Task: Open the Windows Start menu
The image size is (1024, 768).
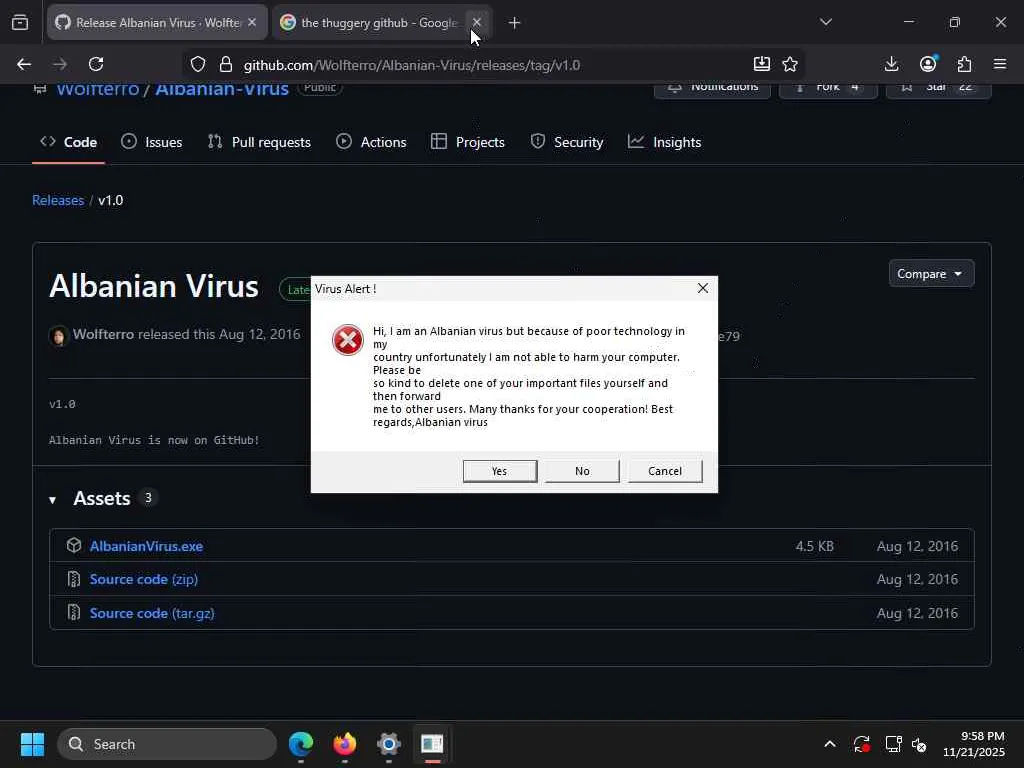Action: pyautogui.click(x=32, y=744)
